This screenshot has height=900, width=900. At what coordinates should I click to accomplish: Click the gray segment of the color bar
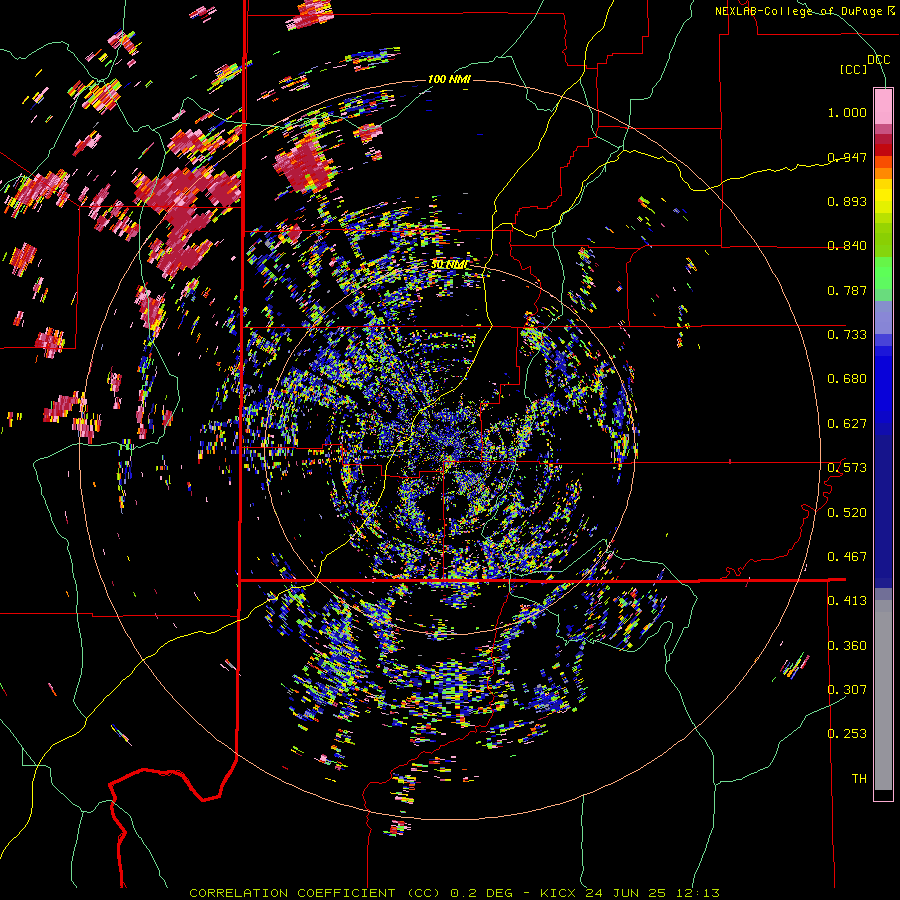[883, 695]
